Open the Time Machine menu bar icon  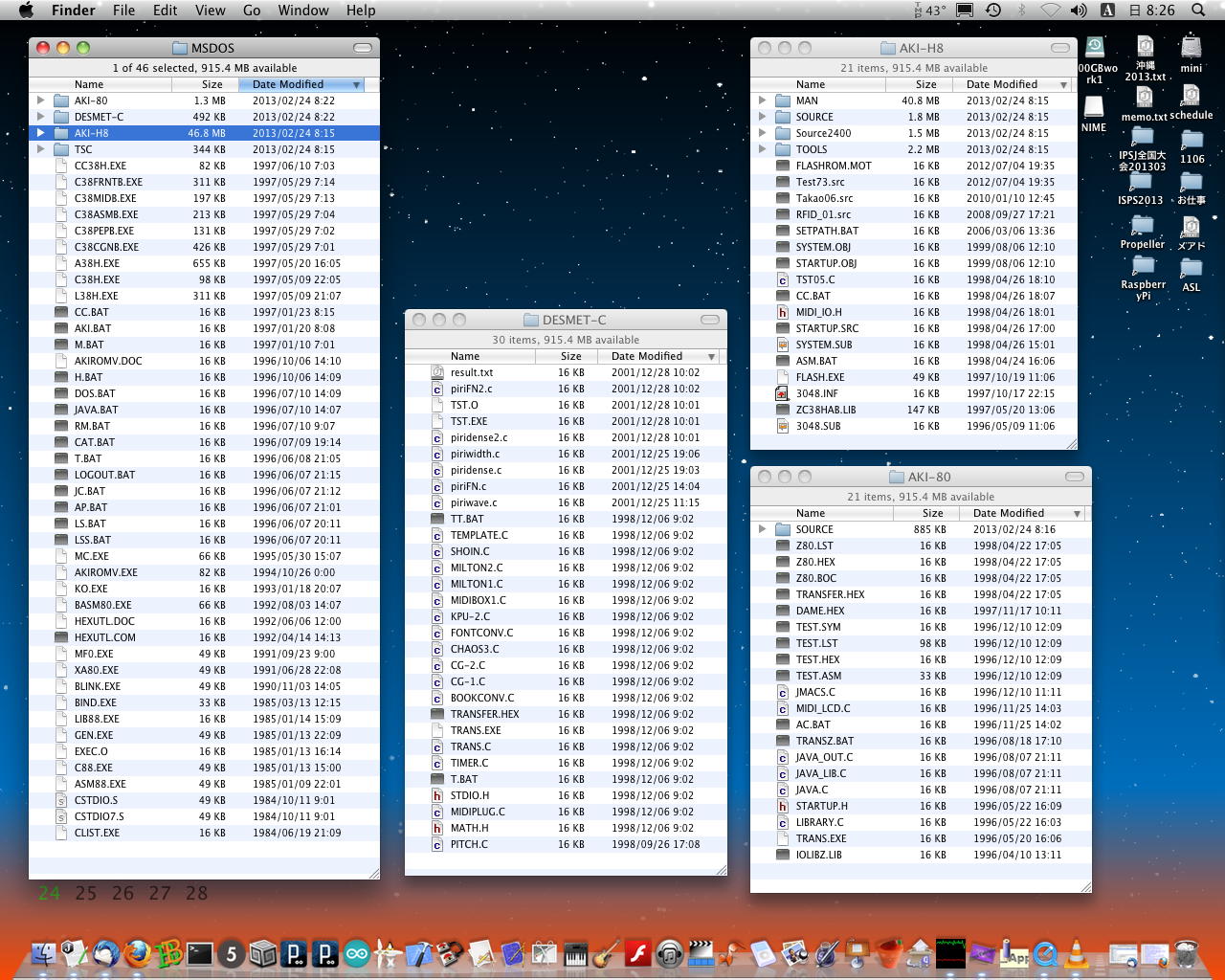click(993, 11)
